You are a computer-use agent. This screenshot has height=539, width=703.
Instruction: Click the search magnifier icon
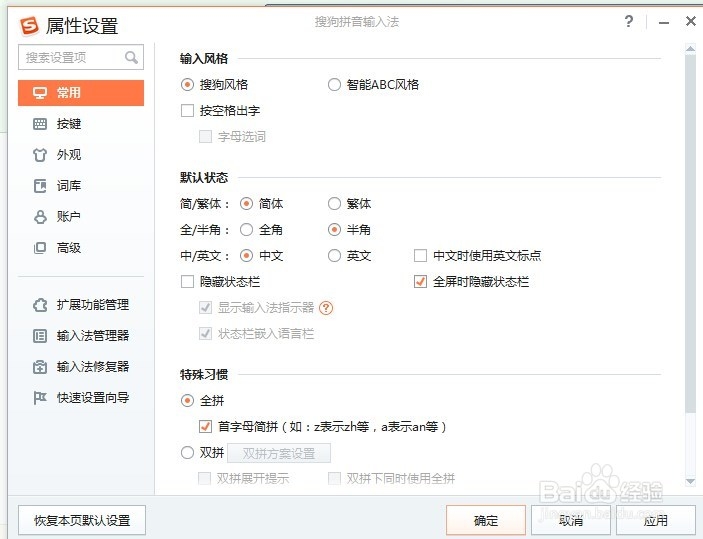click(x=131, y=57)
